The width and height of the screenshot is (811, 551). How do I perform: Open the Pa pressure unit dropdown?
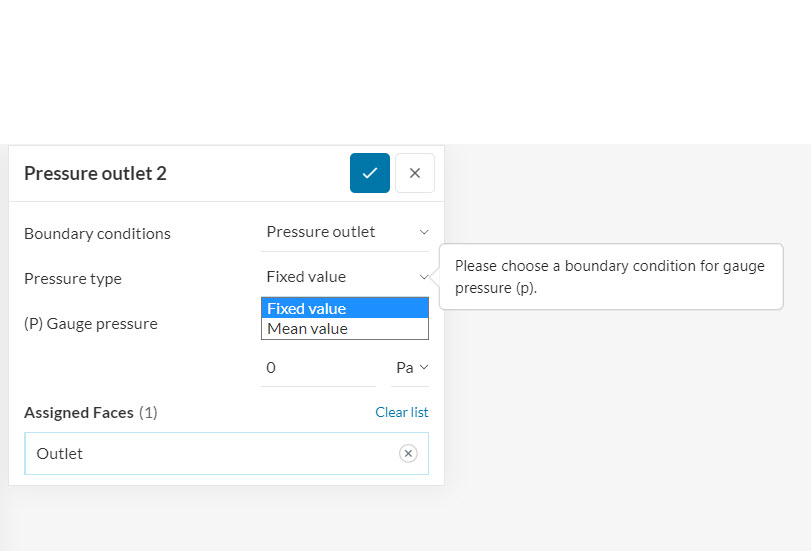click(x=411, y=368)
